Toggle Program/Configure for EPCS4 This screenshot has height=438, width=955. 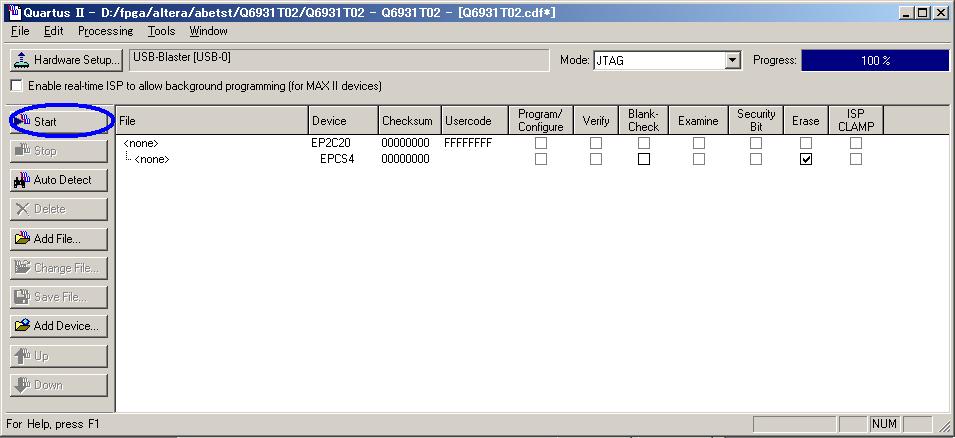[541, 159]
